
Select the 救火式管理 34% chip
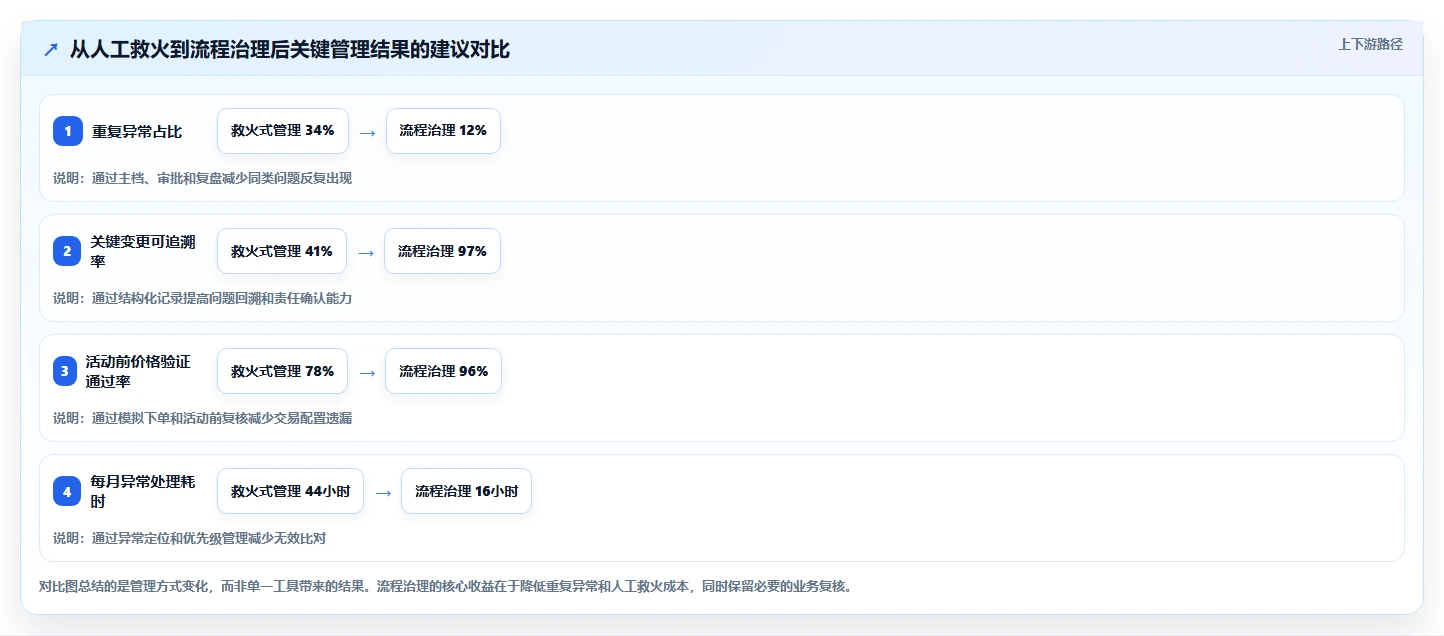click(x=283, y=131)
